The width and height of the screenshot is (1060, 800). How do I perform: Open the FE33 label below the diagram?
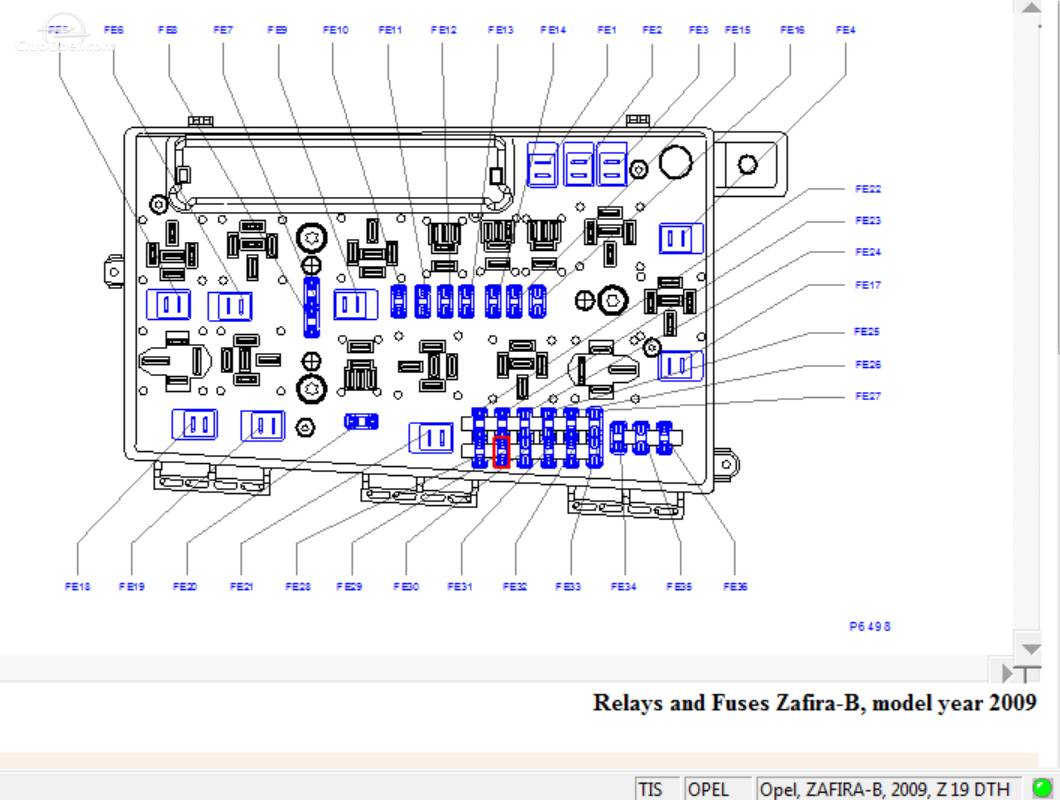pos(568,586)
